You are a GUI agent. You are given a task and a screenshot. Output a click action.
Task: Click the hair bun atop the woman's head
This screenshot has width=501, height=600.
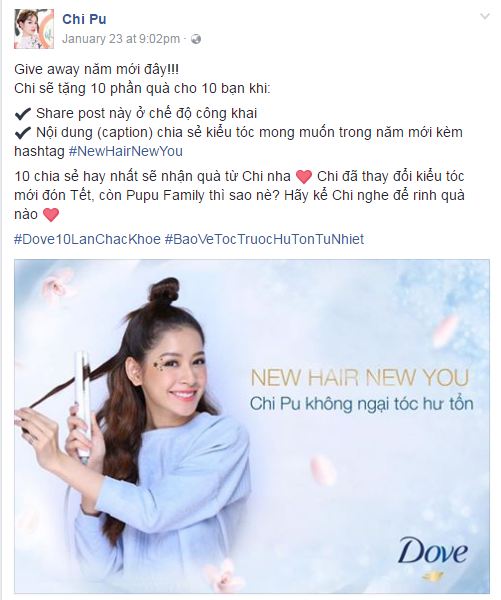[163, 292]
